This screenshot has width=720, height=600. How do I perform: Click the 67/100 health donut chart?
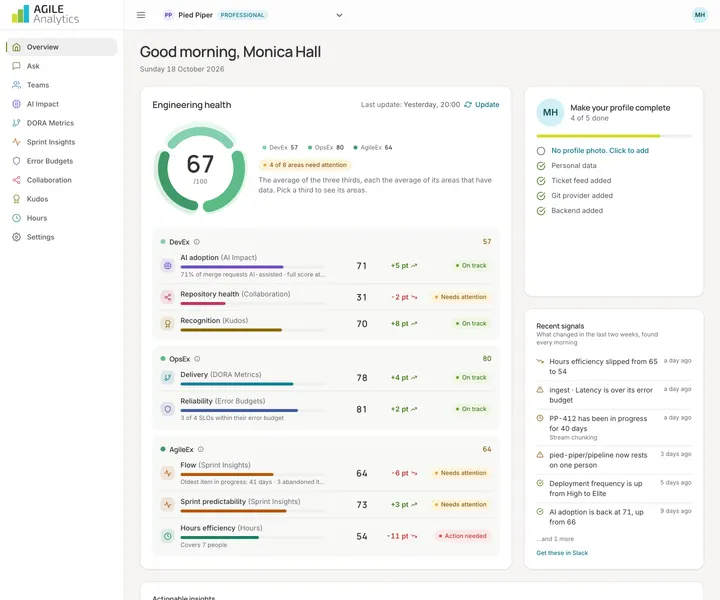(x=201, y=169)
